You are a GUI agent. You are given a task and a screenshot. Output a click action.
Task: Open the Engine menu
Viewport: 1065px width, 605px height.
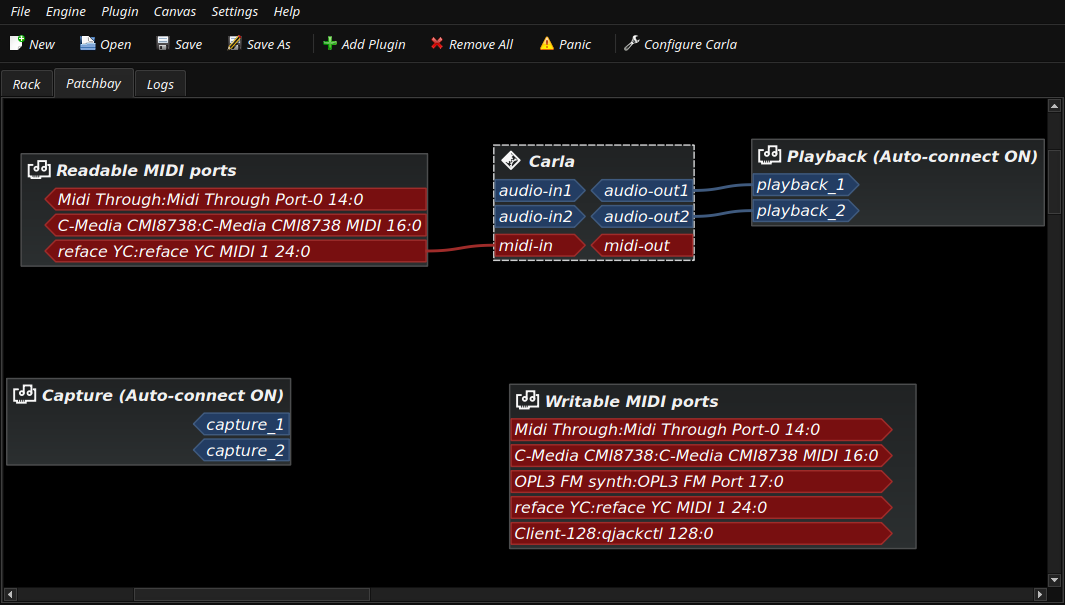point(65,12)
